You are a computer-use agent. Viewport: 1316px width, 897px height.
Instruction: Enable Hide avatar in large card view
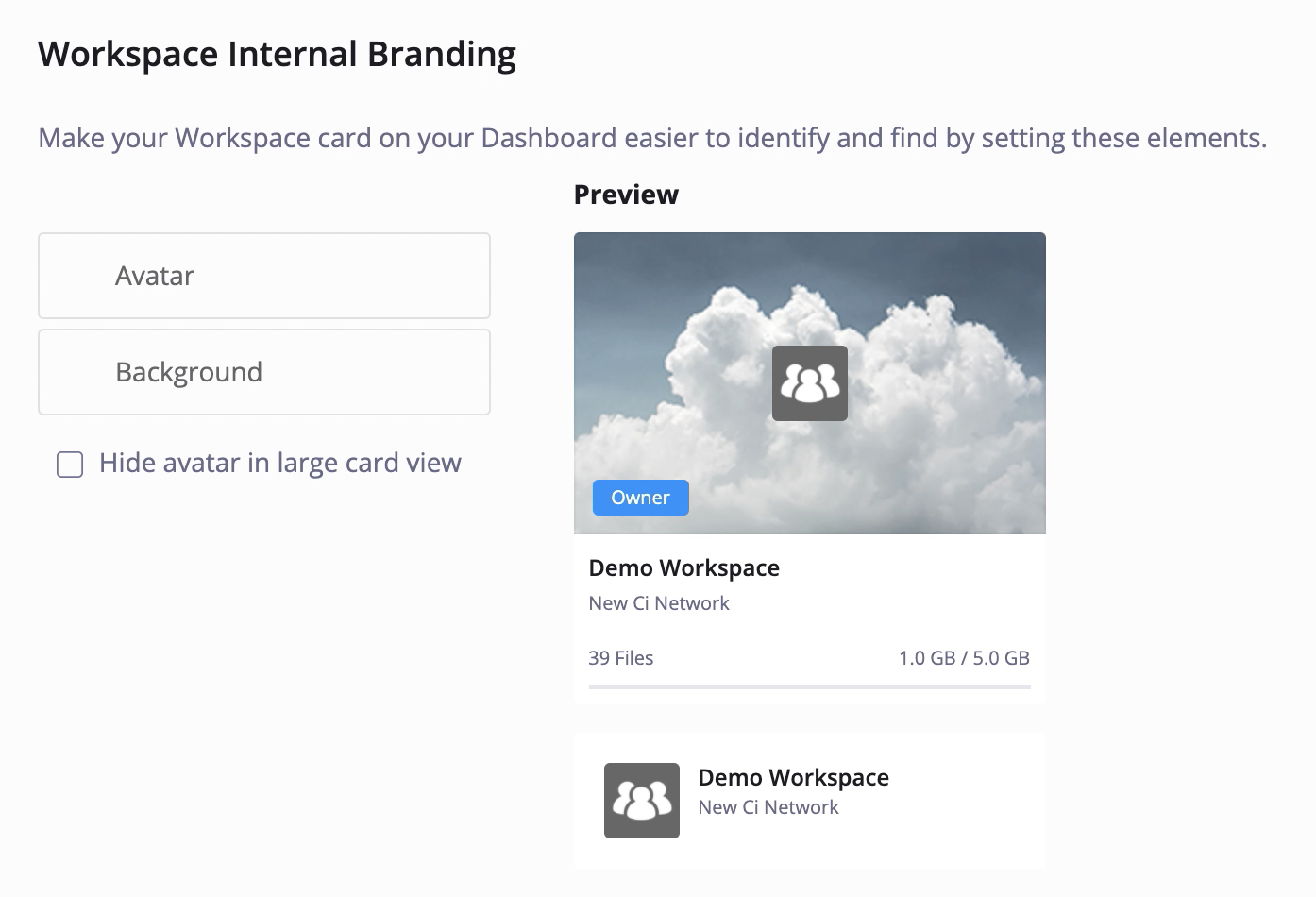[x=70, y=465]
